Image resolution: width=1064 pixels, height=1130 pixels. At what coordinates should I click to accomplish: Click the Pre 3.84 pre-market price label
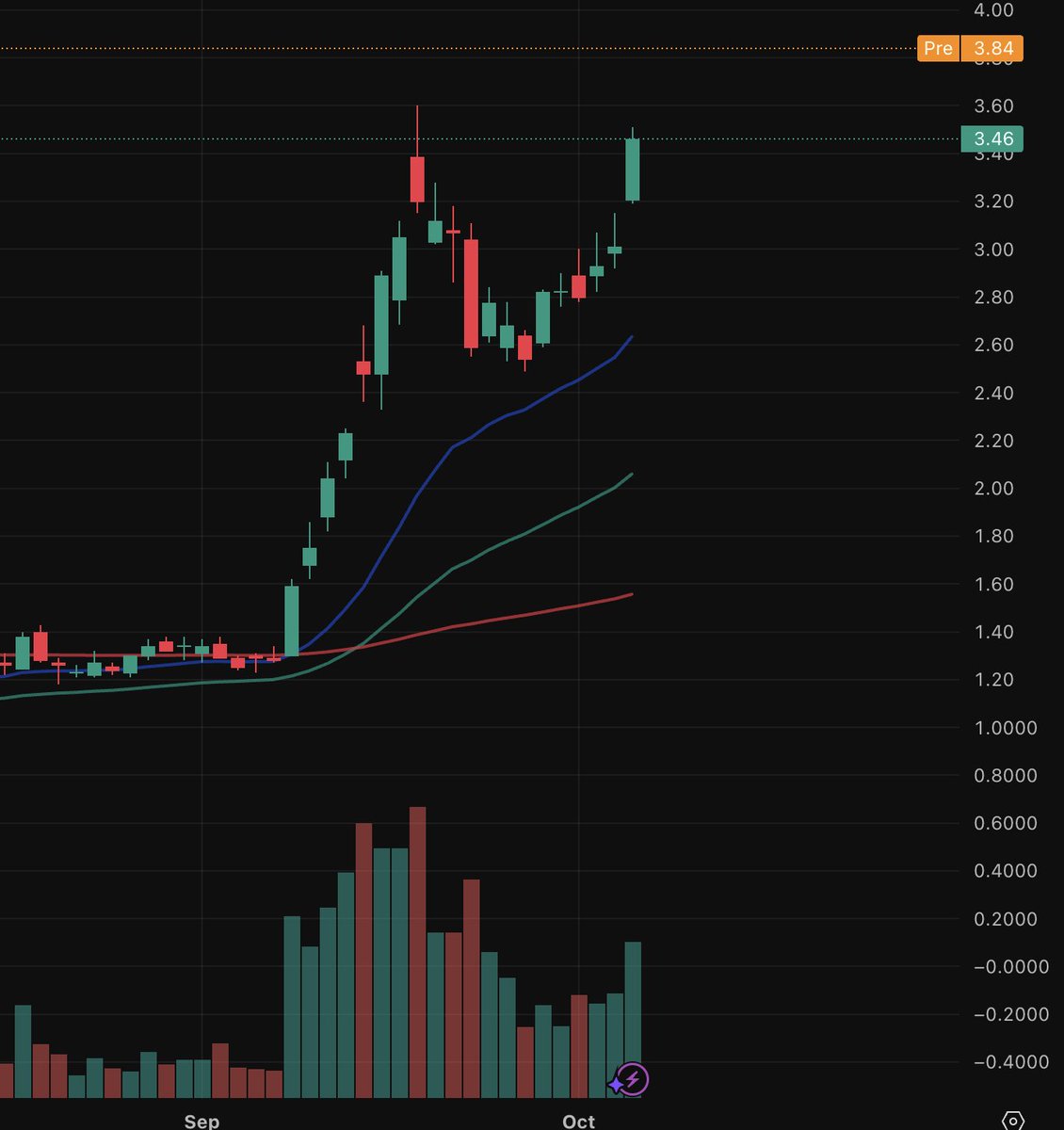coord(970,48)
